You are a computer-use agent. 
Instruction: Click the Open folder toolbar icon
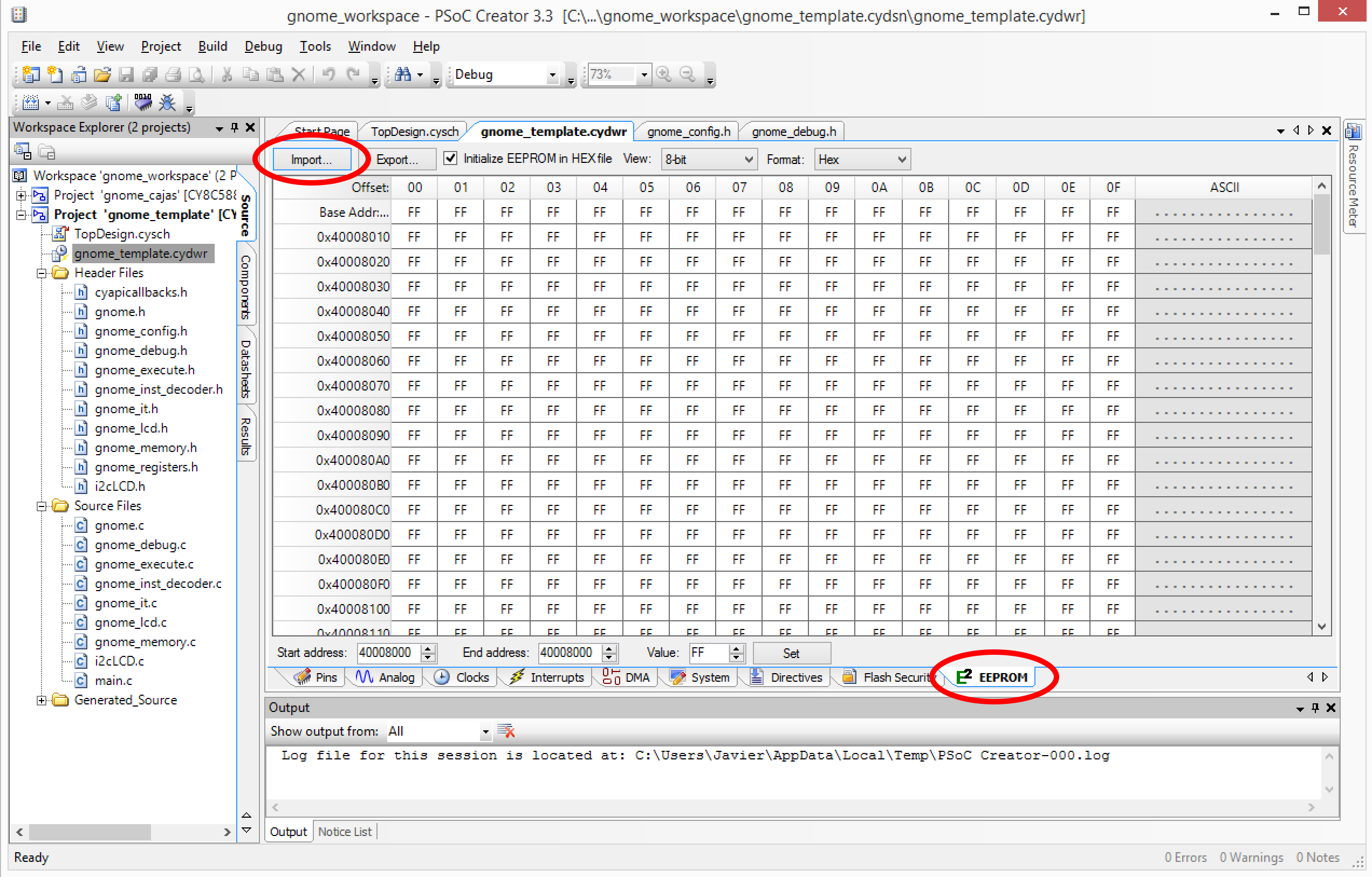pyautogui.click(x=102, y=74)
